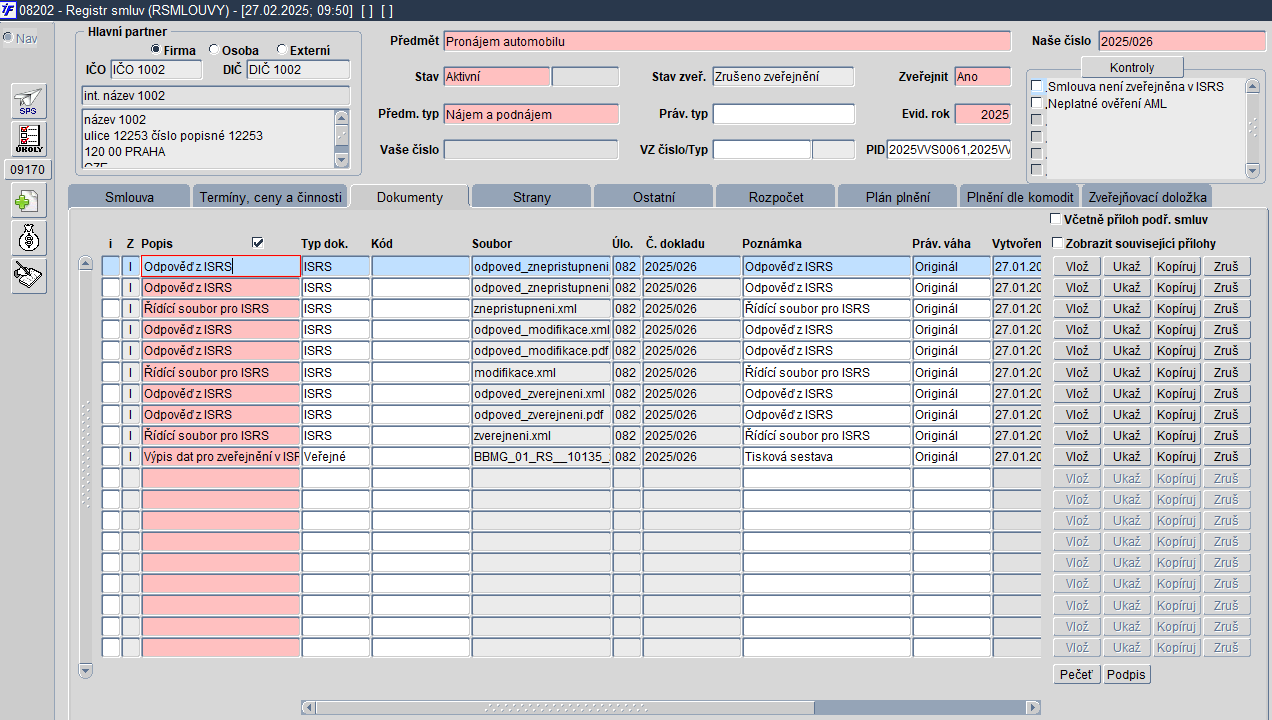
Task: Click the Pečeť button
Action: 1076,675
